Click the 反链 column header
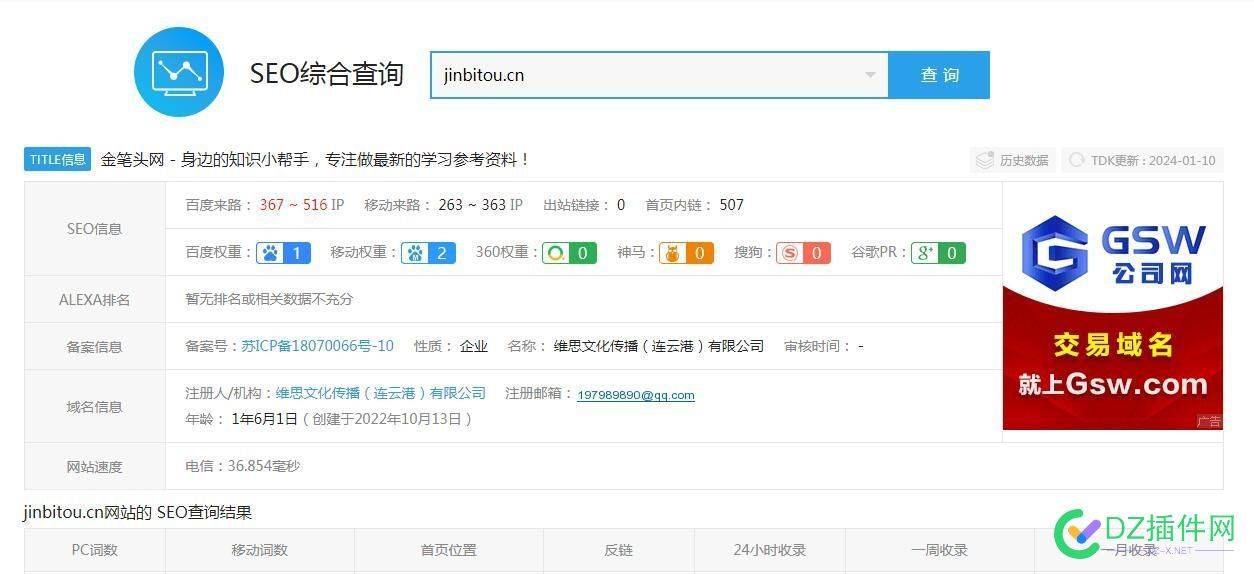Image resolution: width=1254 pixels, height=574 pixels. (619, 550)
